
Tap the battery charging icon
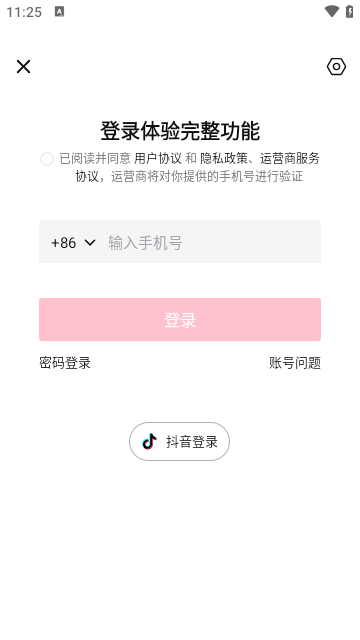(350, 11)
